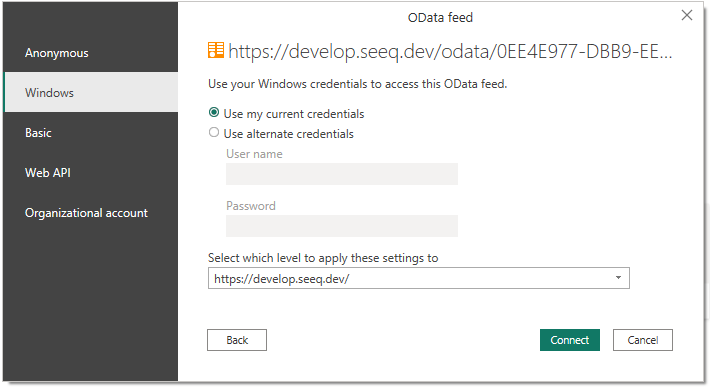Expand the settings level dropdown arrow

click(x=618, y=277)
